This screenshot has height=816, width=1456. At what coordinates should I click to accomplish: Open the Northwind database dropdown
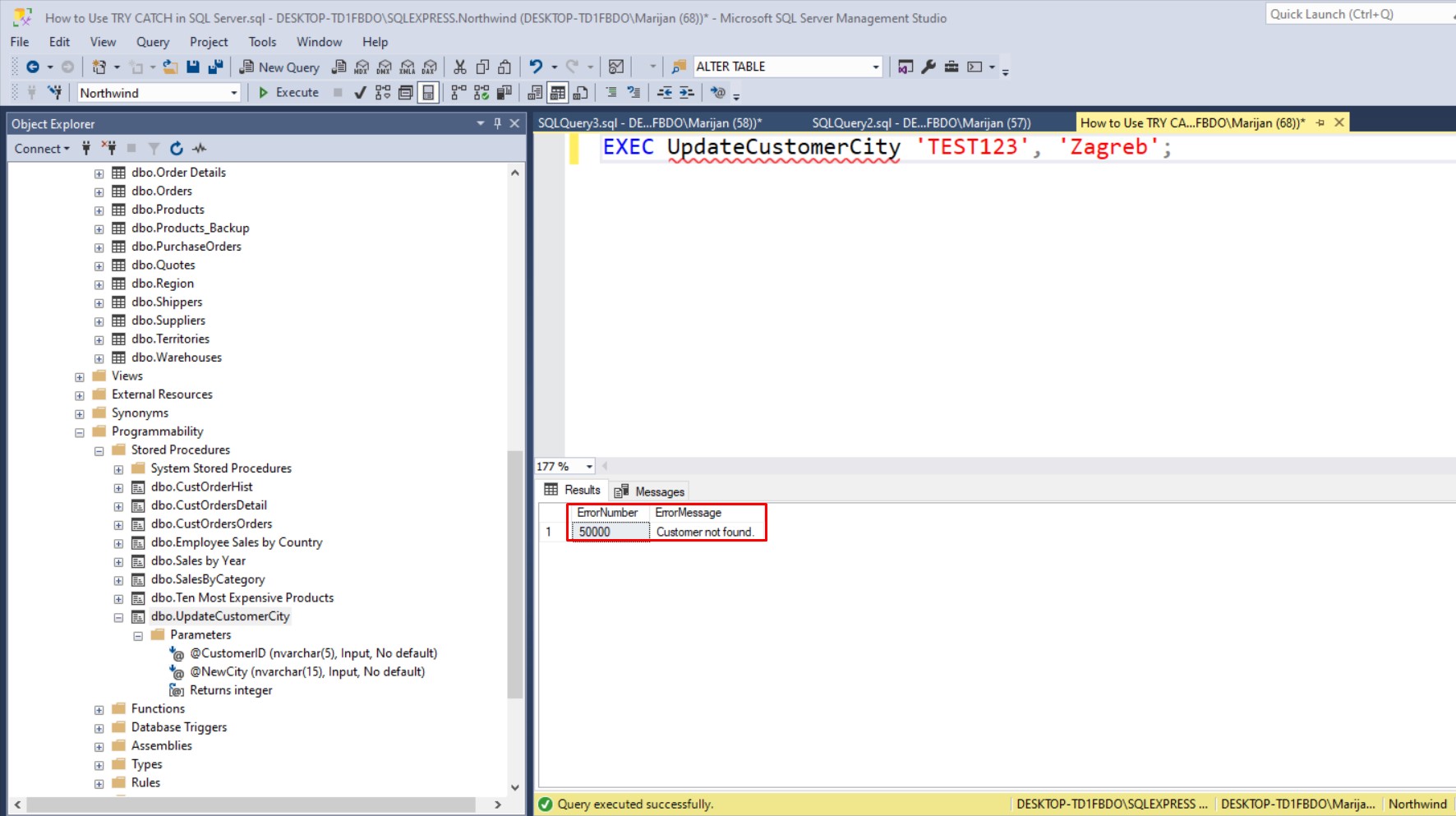(233, 93)
